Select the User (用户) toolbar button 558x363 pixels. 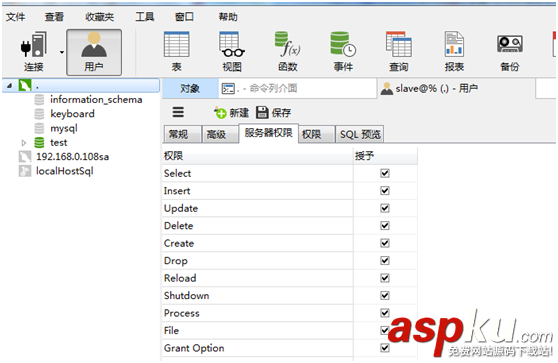click(x=94, y=52)
